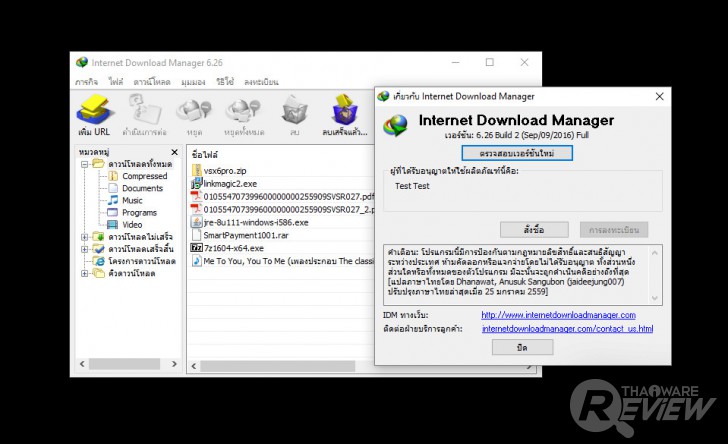The image size is (728, 444).
Task: Click the PDF icon of 0105547...SVSR027.pdf
Action: pos(196,196)
